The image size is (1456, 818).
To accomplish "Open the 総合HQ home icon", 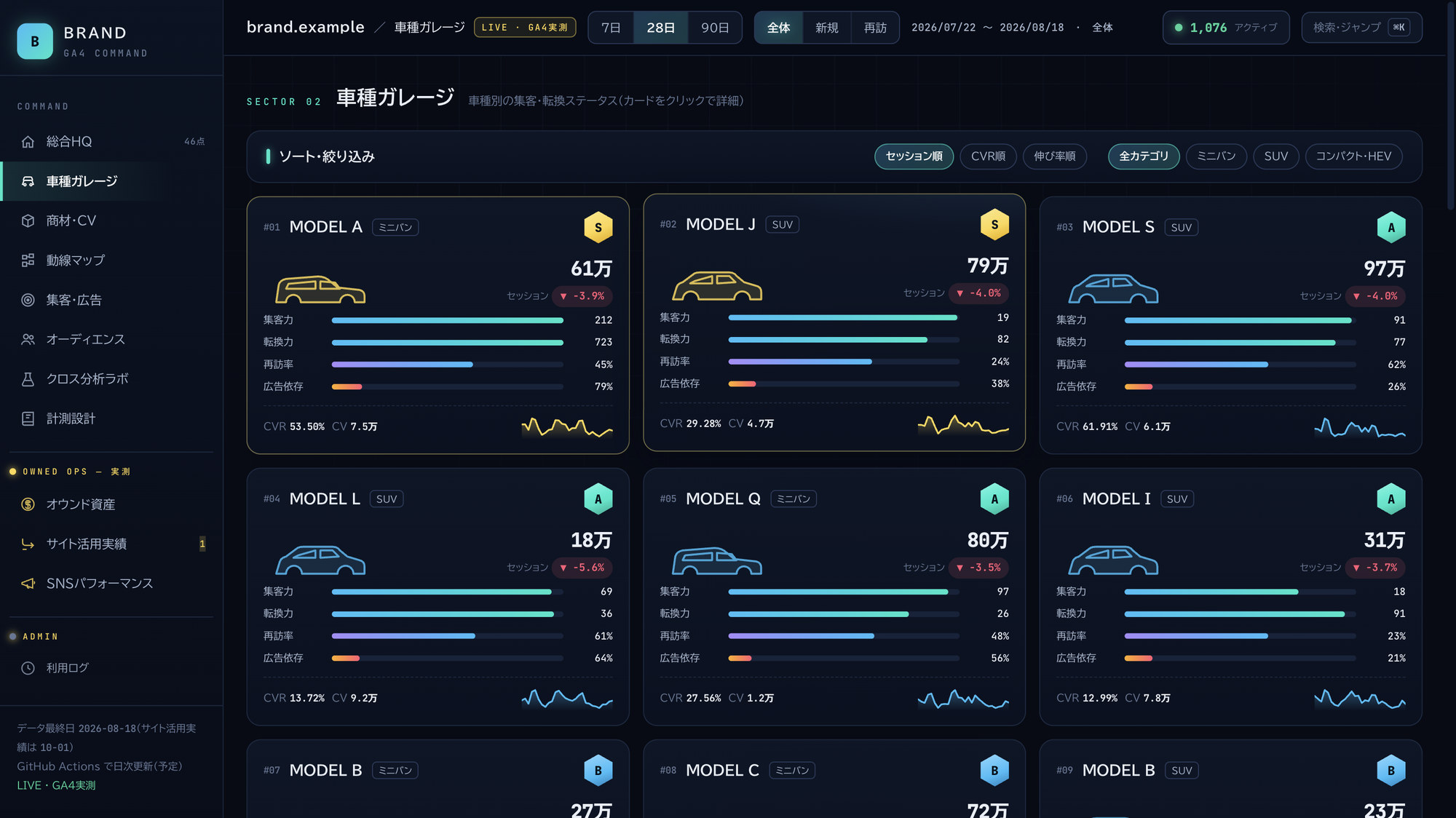I will (28, 142).
